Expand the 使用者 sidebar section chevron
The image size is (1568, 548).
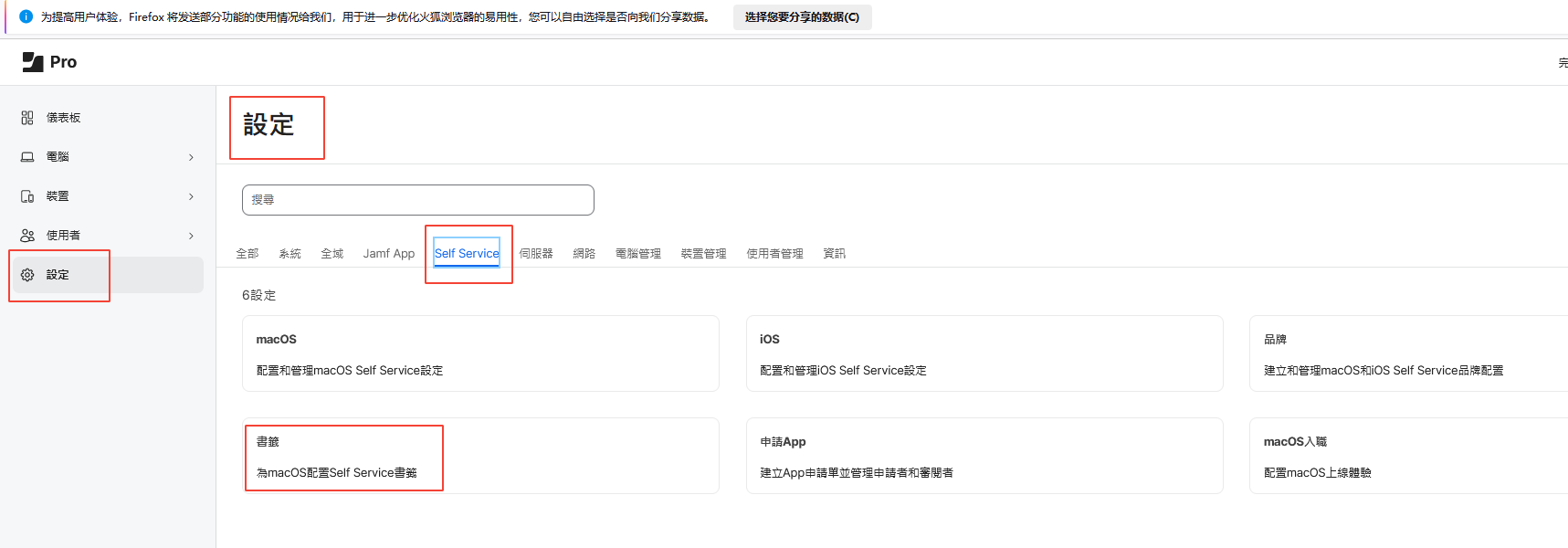tap(191, 236)
